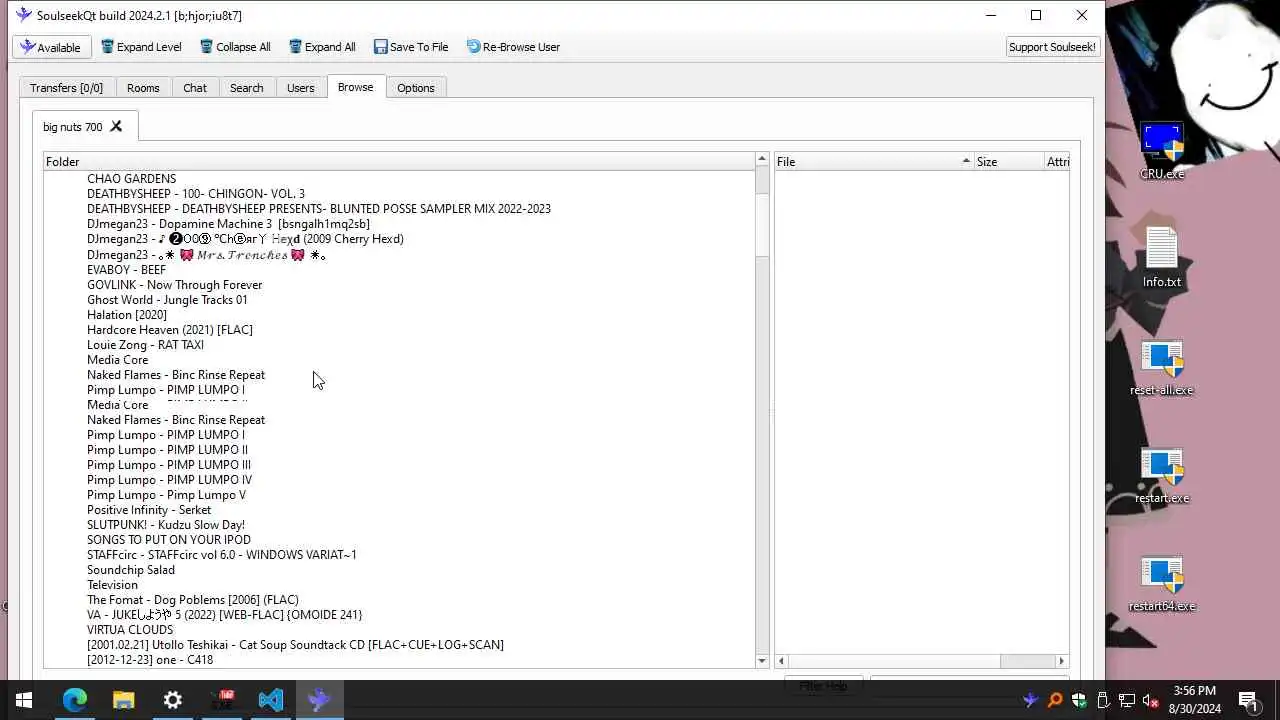Click the Available status button

pos(52,47)
